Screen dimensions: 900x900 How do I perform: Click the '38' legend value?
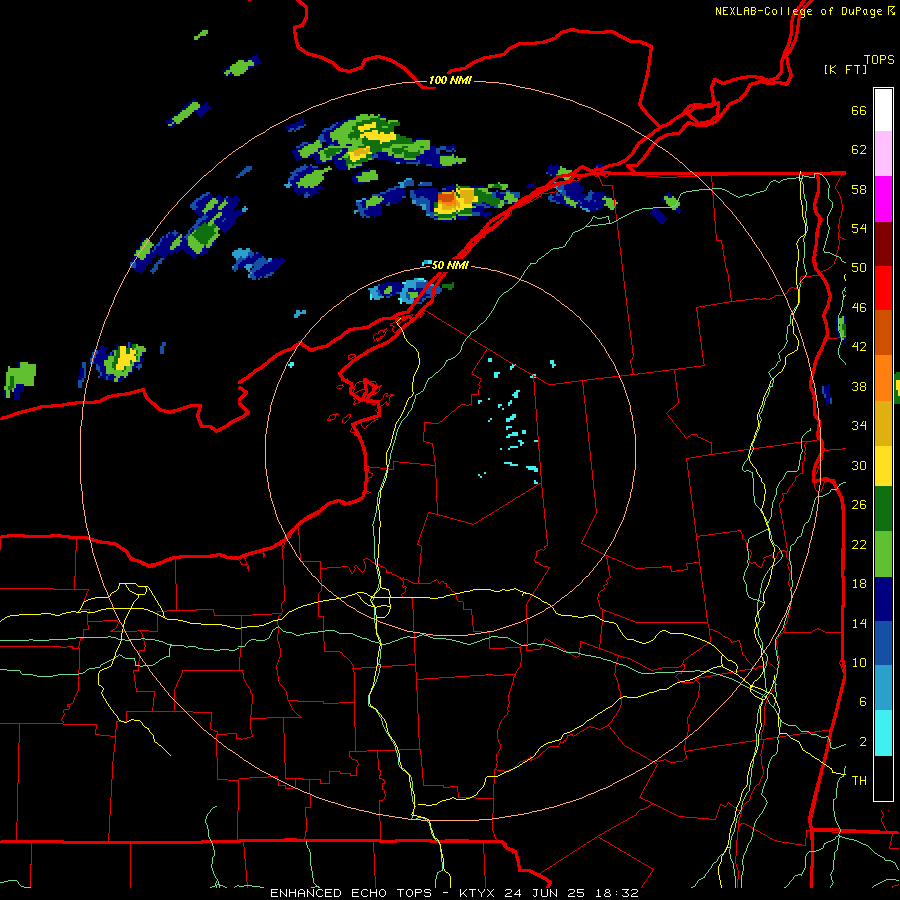859,386
